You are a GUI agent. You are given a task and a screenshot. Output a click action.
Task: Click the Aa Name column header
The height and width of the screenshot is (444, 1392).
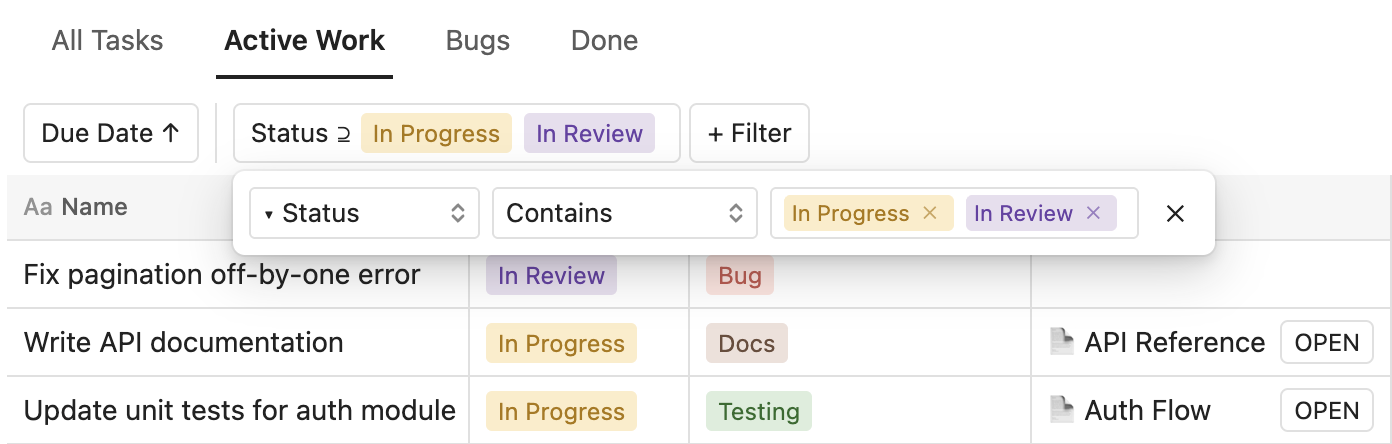[76, 207]
